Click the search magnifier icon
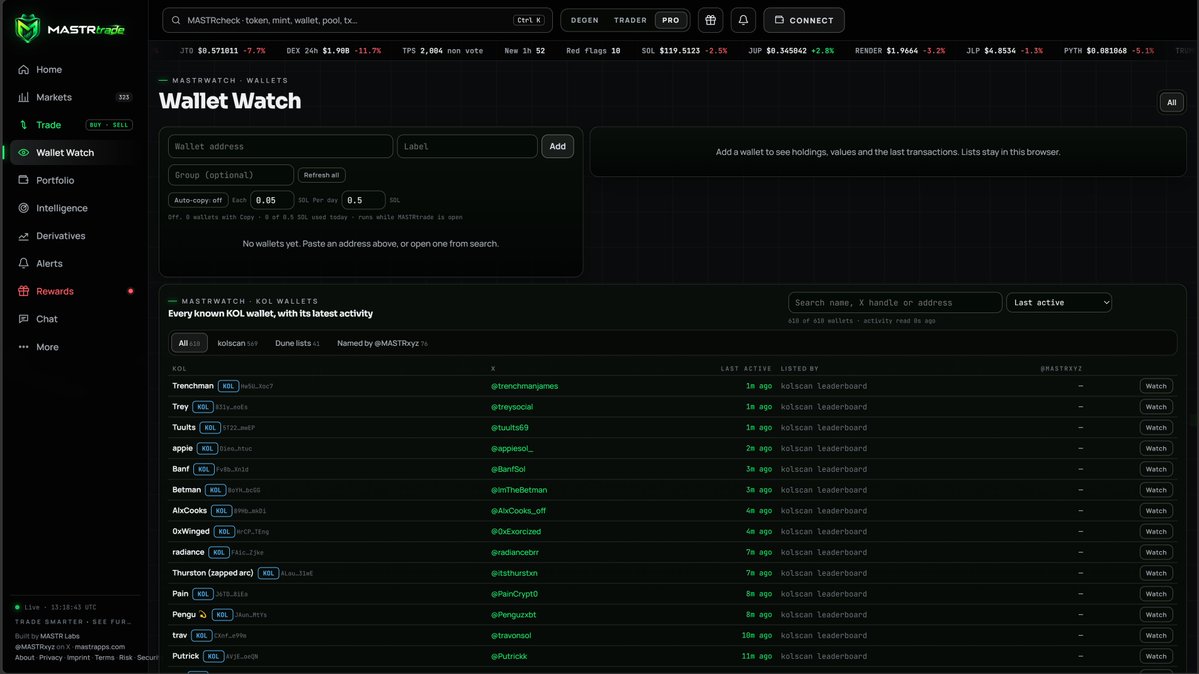This screenshot has width=1199, height=674. pos(176,21)
